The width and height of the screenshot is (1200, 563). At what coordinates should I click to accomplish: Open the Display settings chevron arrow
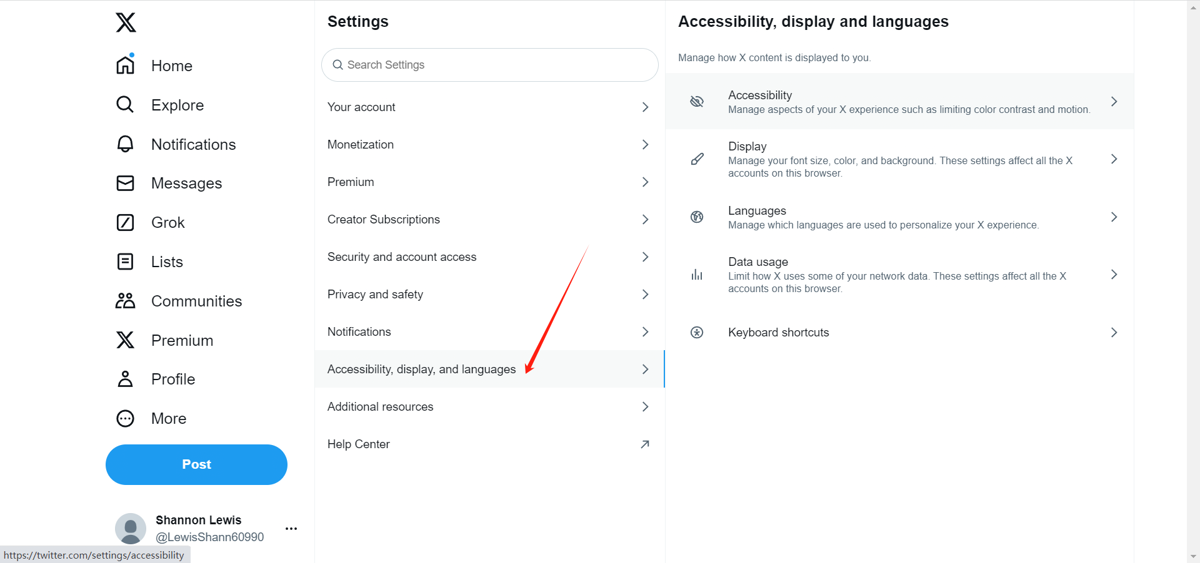[1113, 159]
